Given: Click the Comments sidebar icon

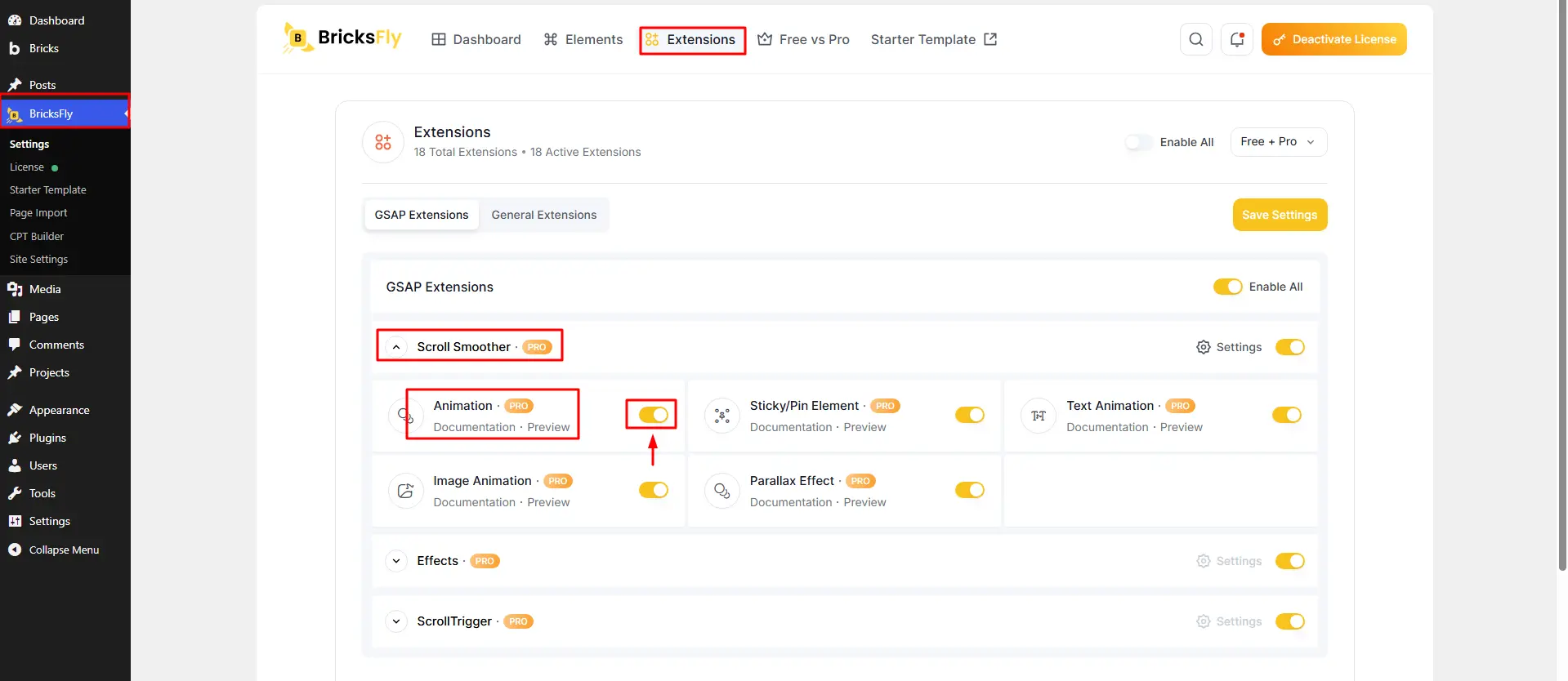Looking at the screenshot, I should click(15, 345).
